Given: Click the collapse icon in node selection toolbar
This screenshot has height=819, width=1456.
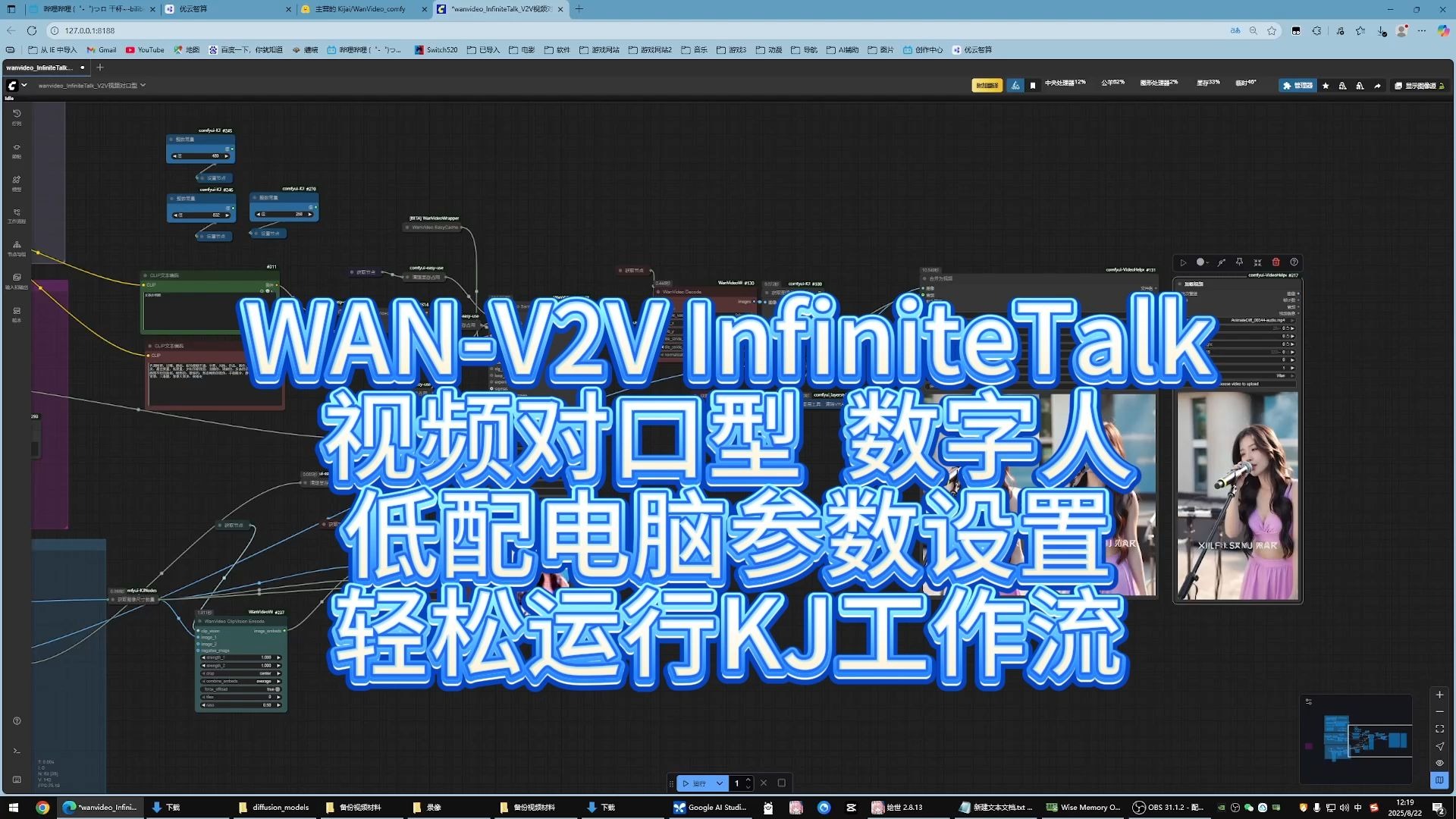Looking at the screenshot, I should [1257, 262].
